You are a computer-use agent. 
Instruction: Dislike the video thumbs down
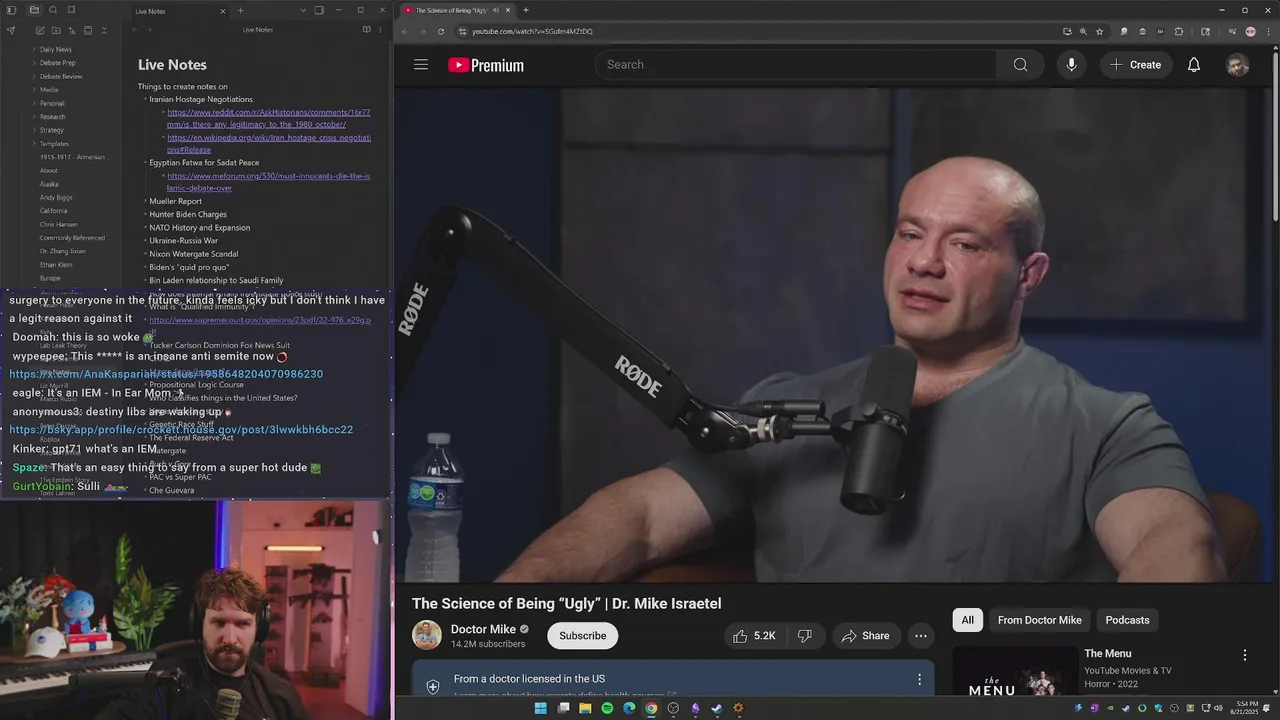pos(804,636)
